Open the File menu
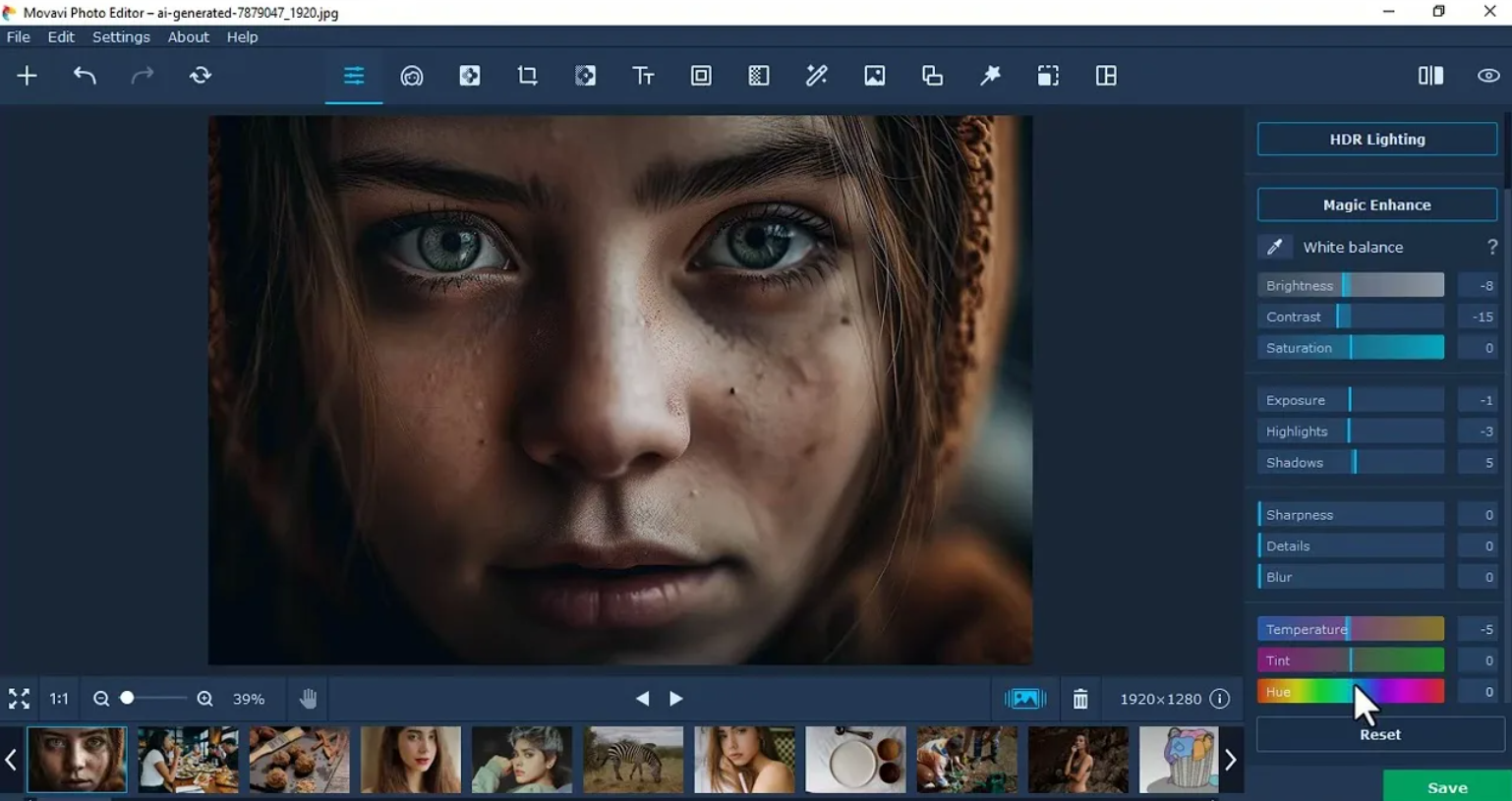Image resolution: width=1512 pixels, height=801 pixels. (x=19, y=37)
